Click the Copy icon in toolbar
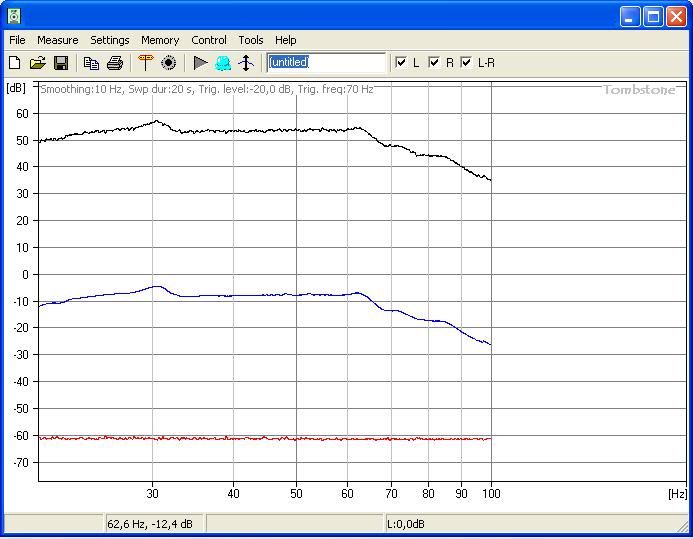Viewport: 693px width, 539px height. coord(91,63)
